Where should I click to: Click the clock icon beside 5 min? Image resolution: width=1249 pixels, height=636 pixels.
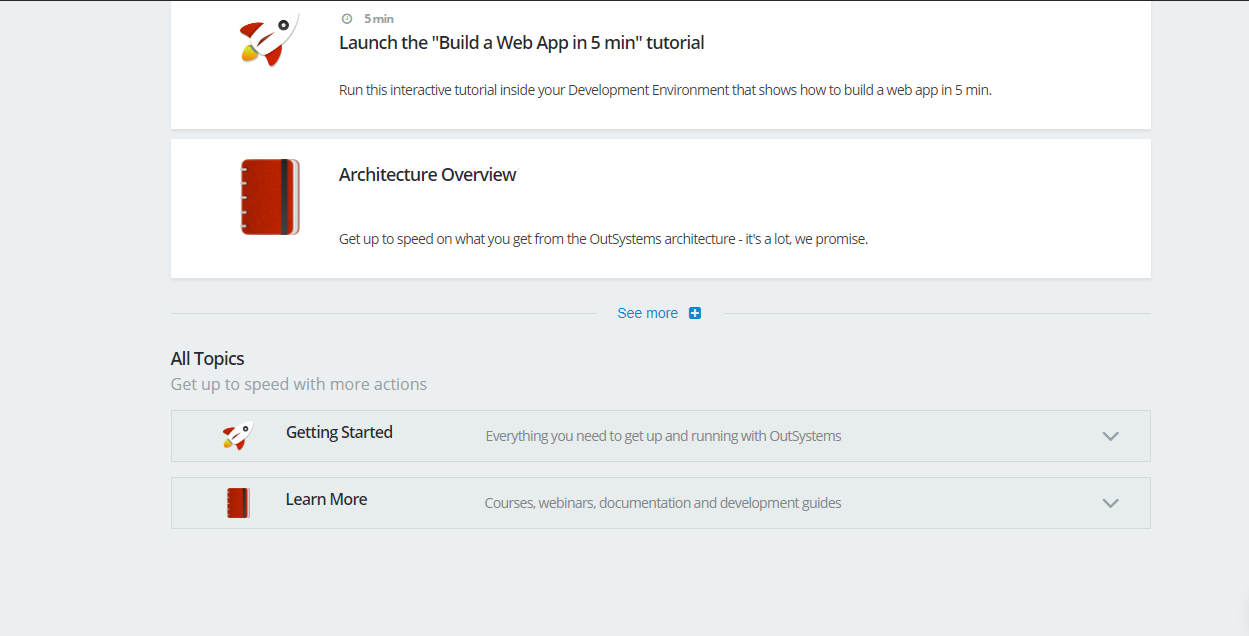347,19
